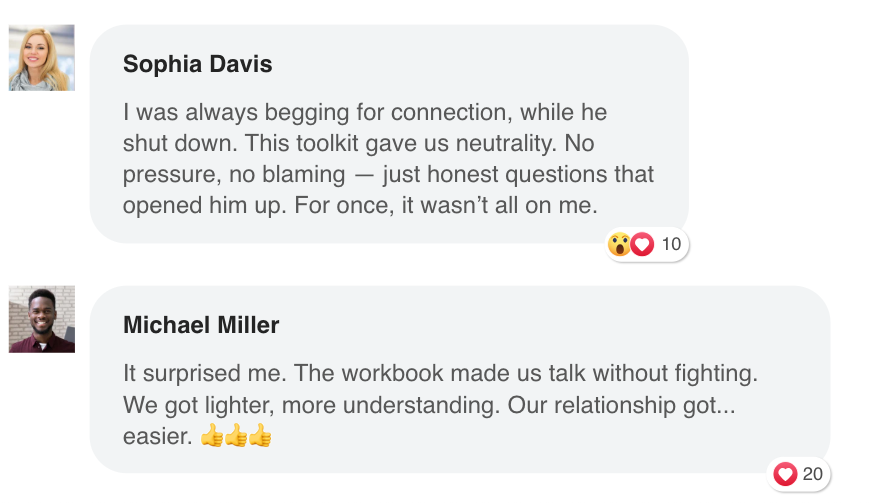Open Michael Miller's profile picture

coord(41,319)
